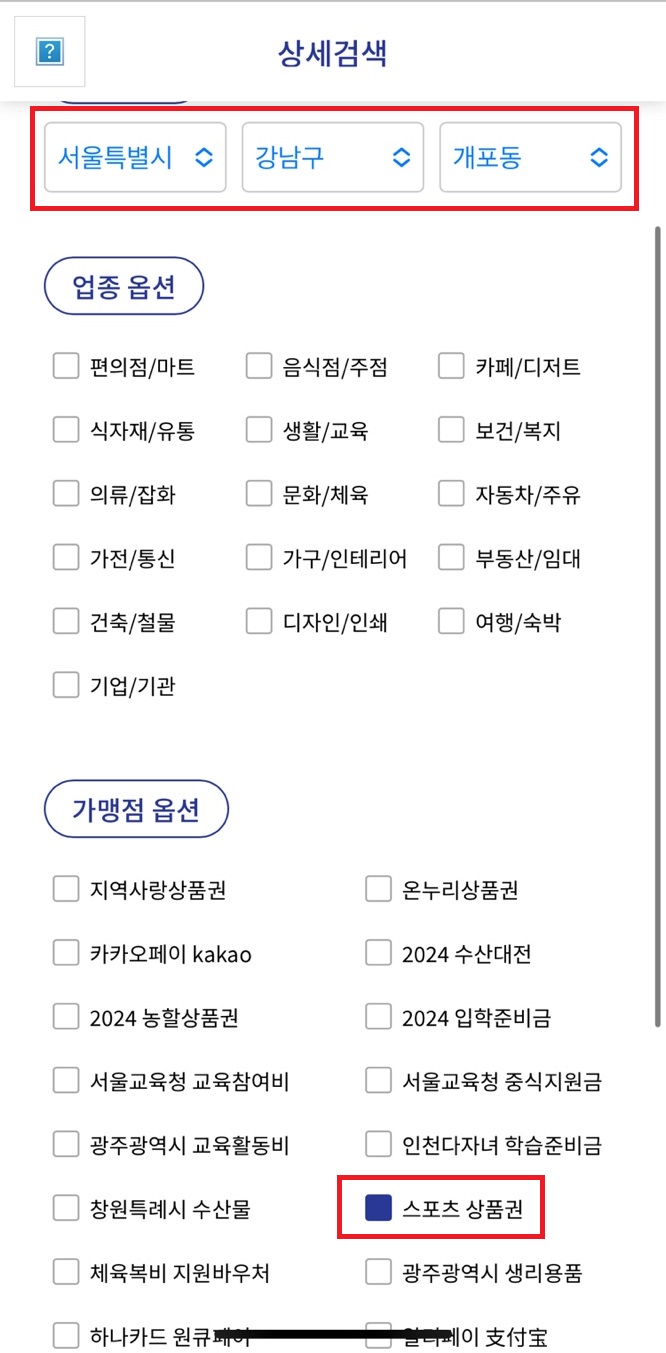Viewport: 666px width, 1353px height.
Task: Open the 강남구 district dropdown
Action: click(333, 157)
